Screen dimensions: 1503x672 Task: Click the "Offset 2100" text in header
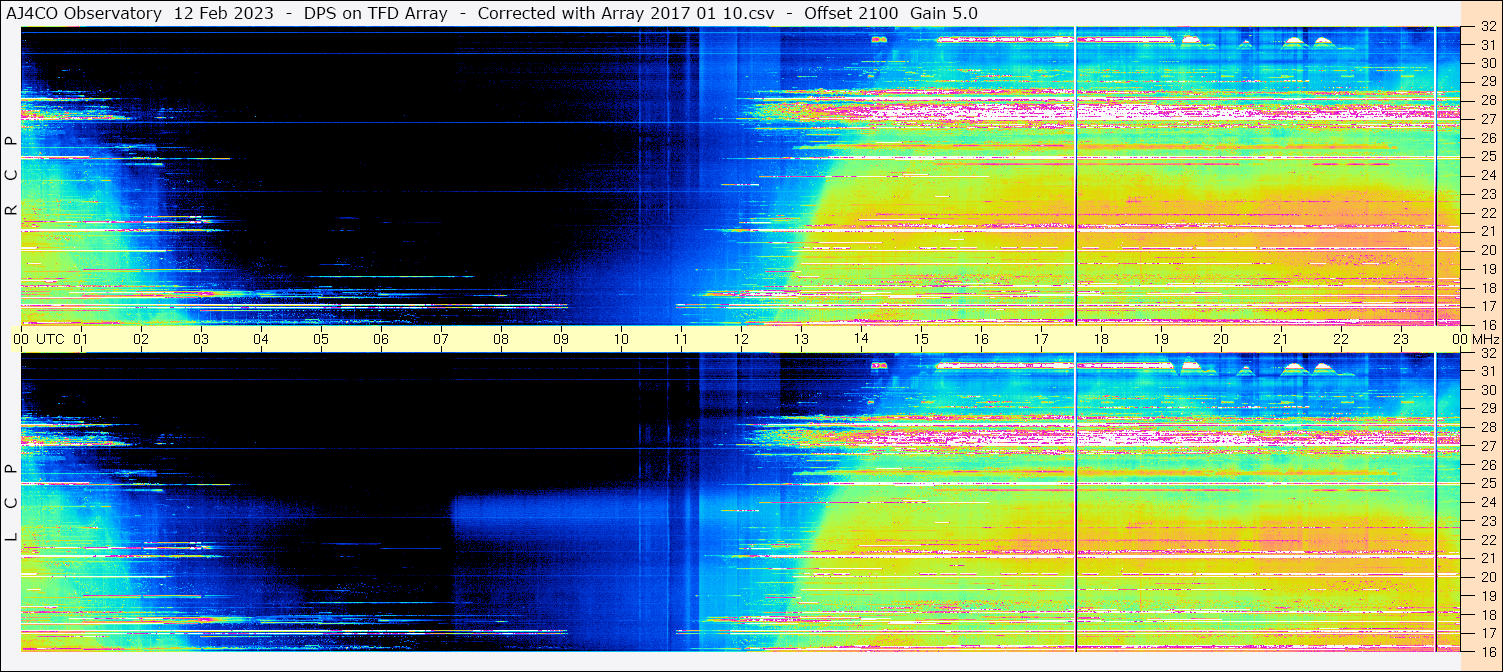pyautogui.click(x=853, y=13)
